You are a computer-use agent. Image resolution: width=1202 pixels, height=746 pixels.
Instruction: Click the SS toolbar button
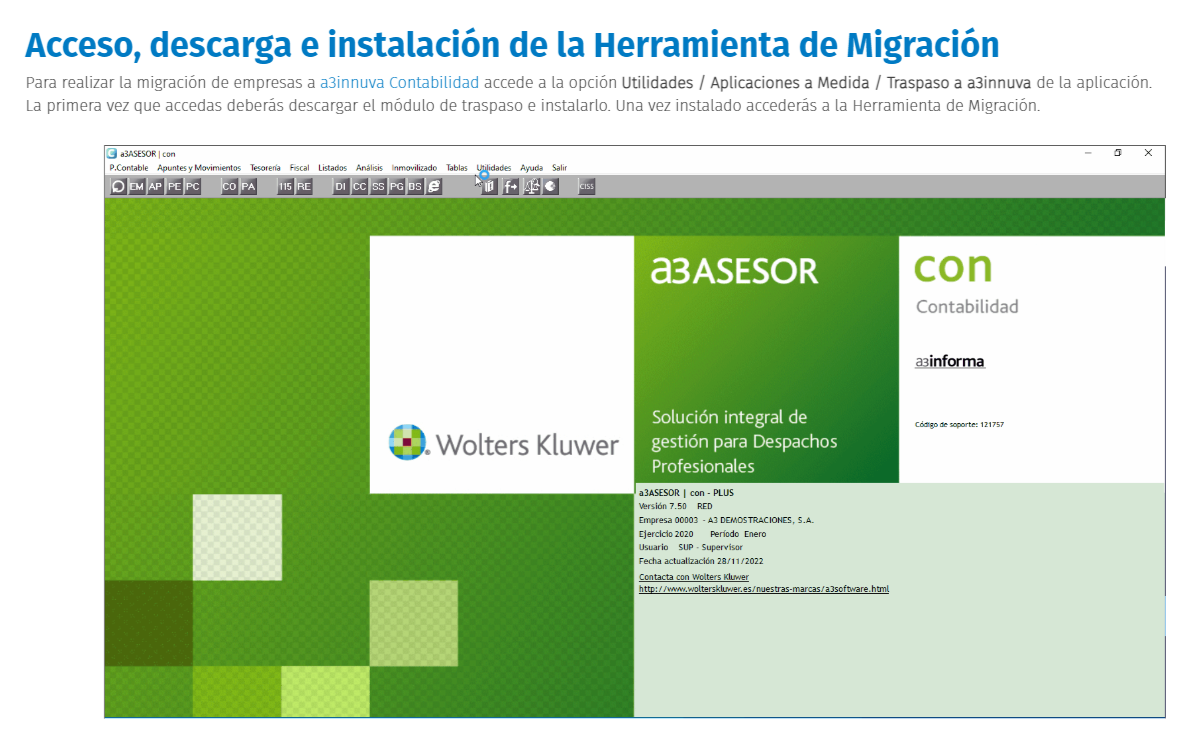tap(378, 186)
